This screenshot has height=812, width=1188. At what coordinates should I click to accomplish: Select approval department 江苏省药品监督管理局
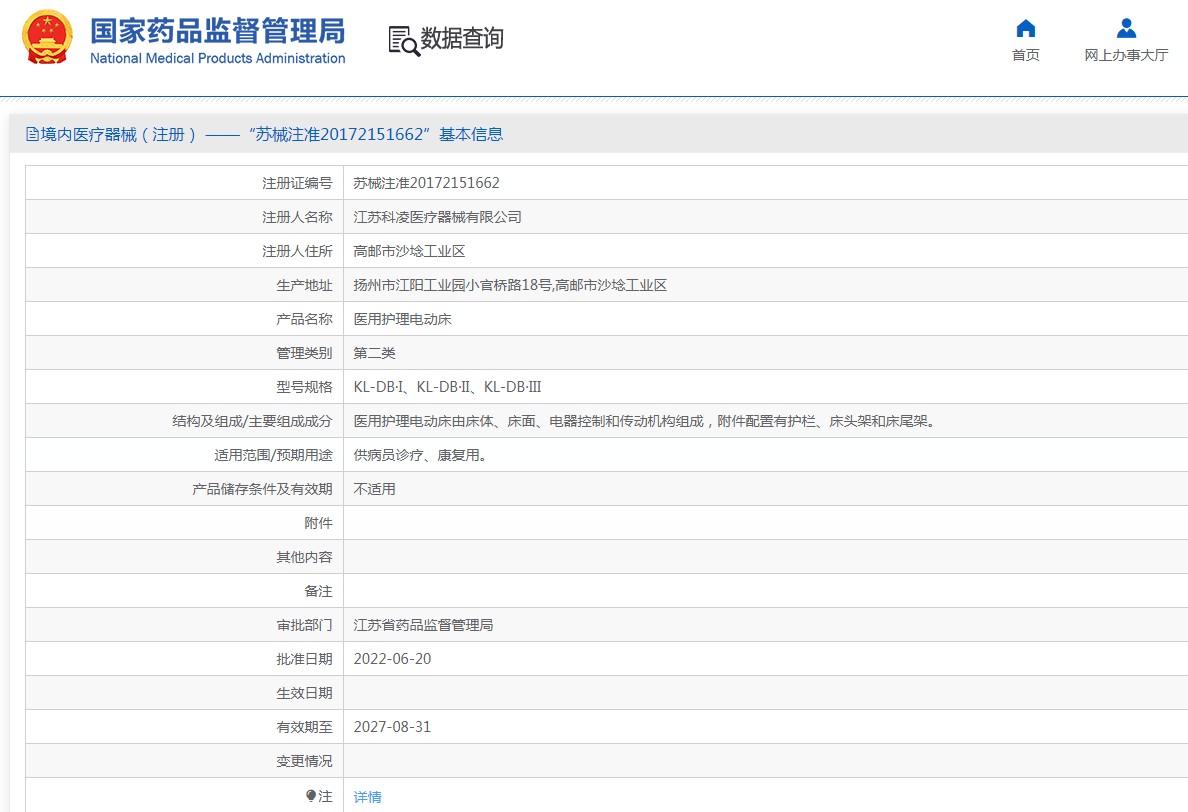(x=423, y=625)
